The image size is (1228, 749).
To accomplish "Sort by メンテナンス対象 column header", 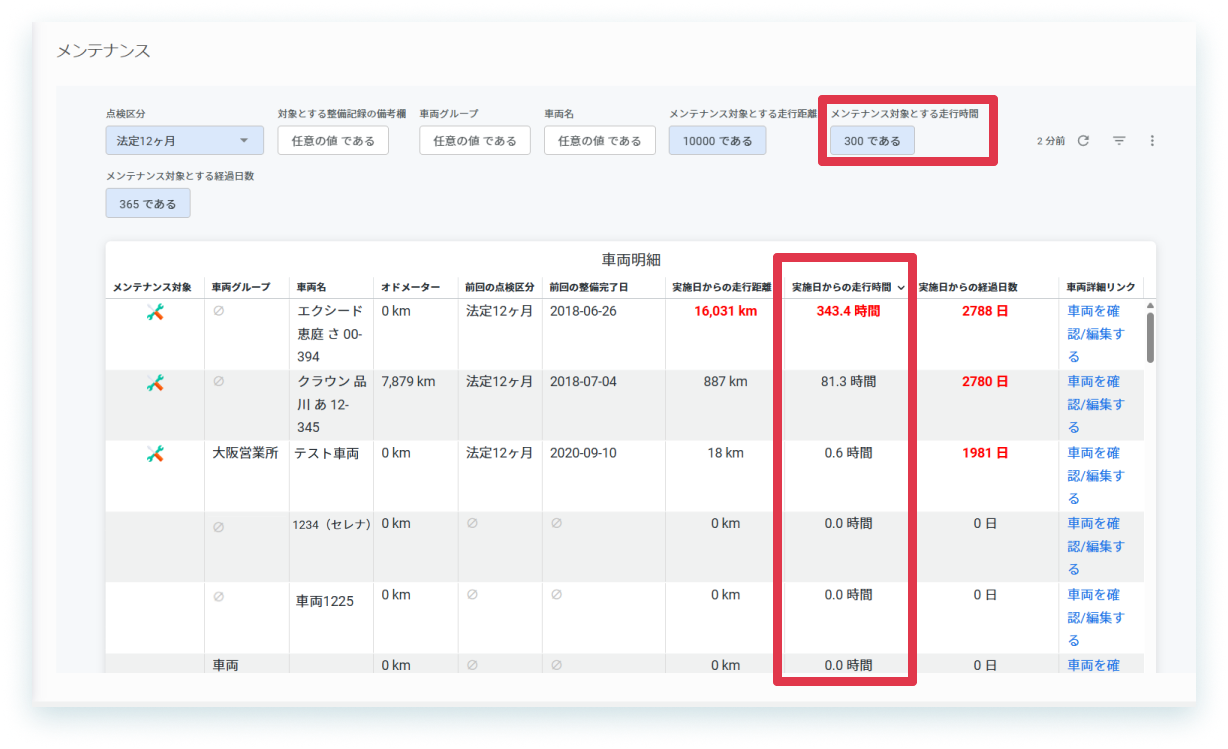I will point(152,287).
